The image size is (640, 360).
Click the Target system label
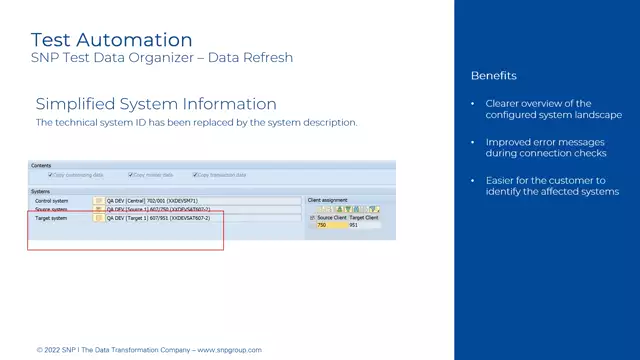click(x=51, y=218)
